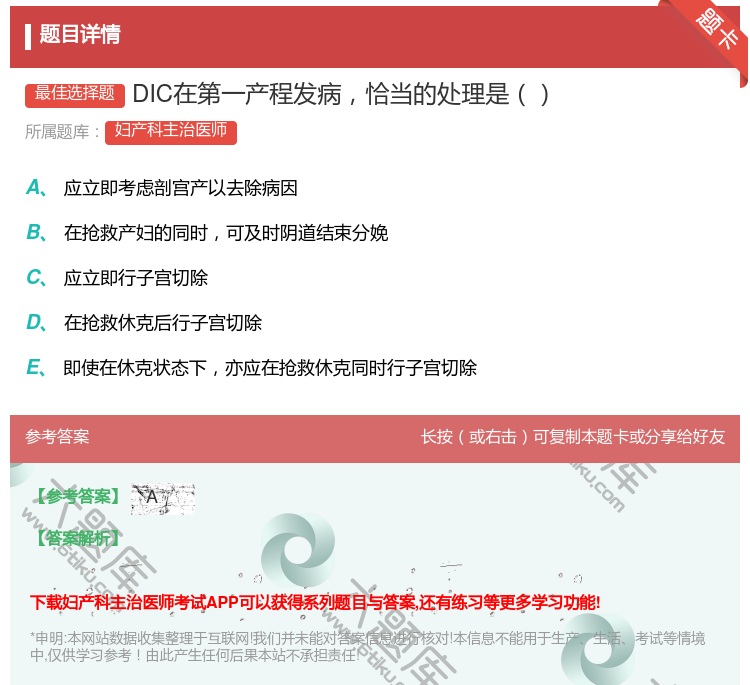Click the 长按（或右击）可复制本题卡 hint text
The height and width of the screenshot is (685, 750).
click(573, 437)
